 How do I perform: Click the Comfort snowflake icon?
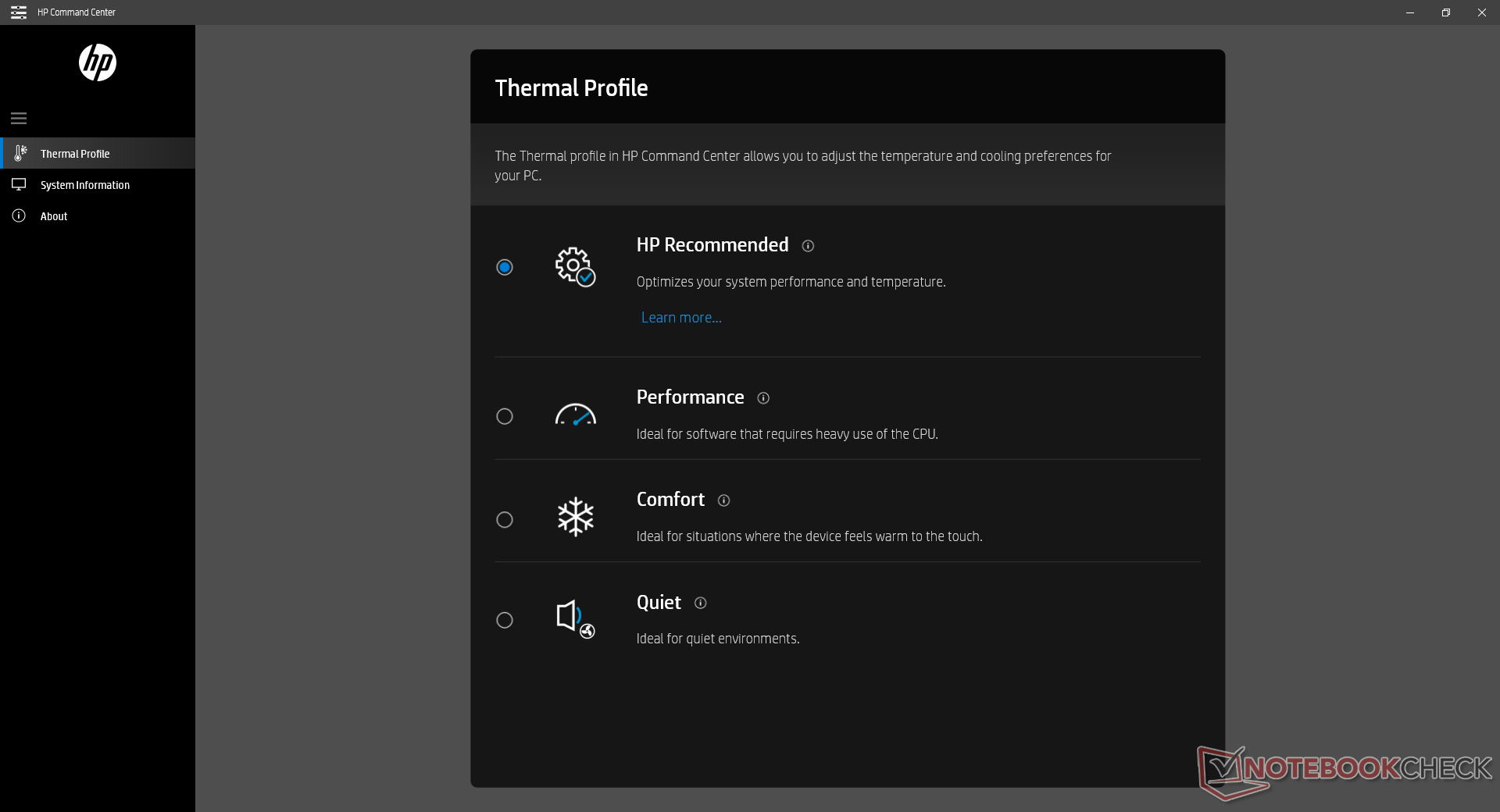coord(575,517)
